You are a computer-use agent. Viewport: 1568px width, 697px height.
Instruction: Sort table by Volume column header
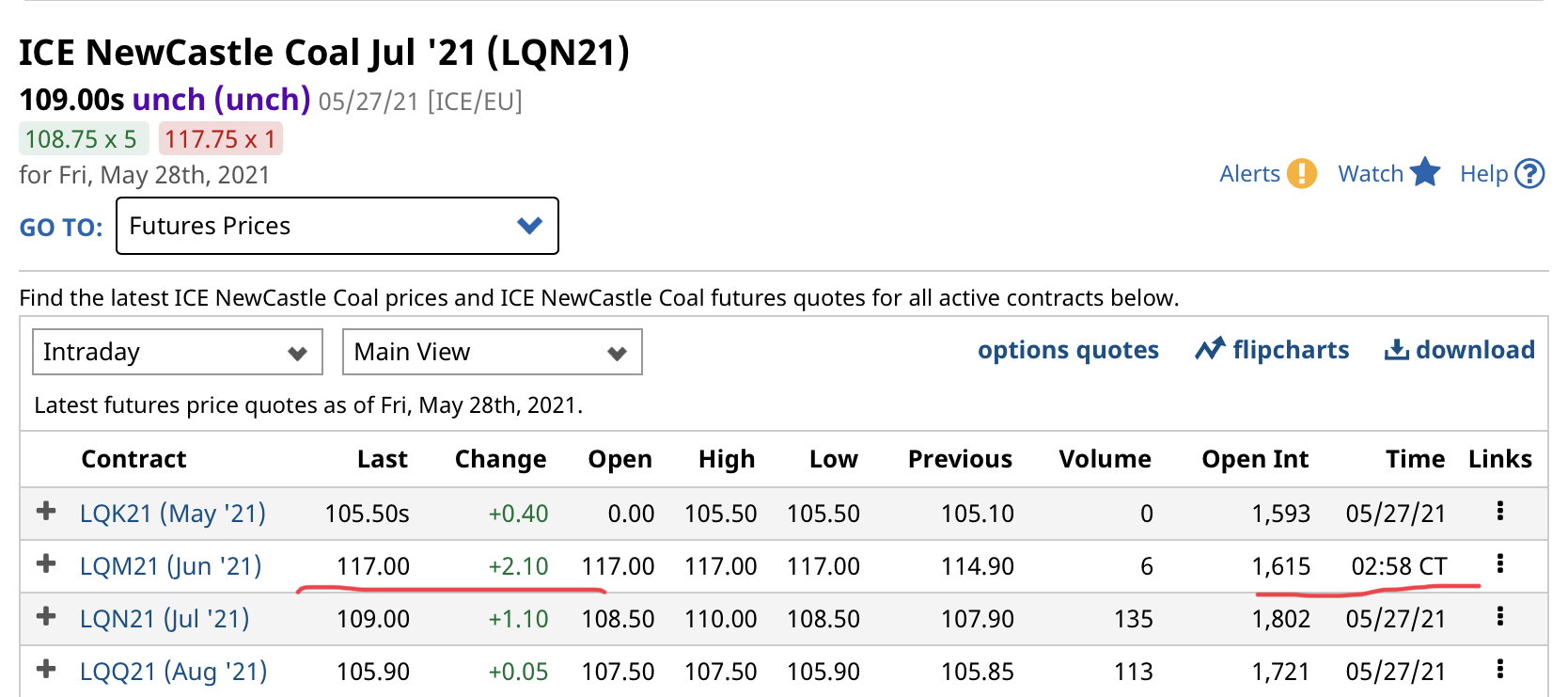[x=1105, y=459]
